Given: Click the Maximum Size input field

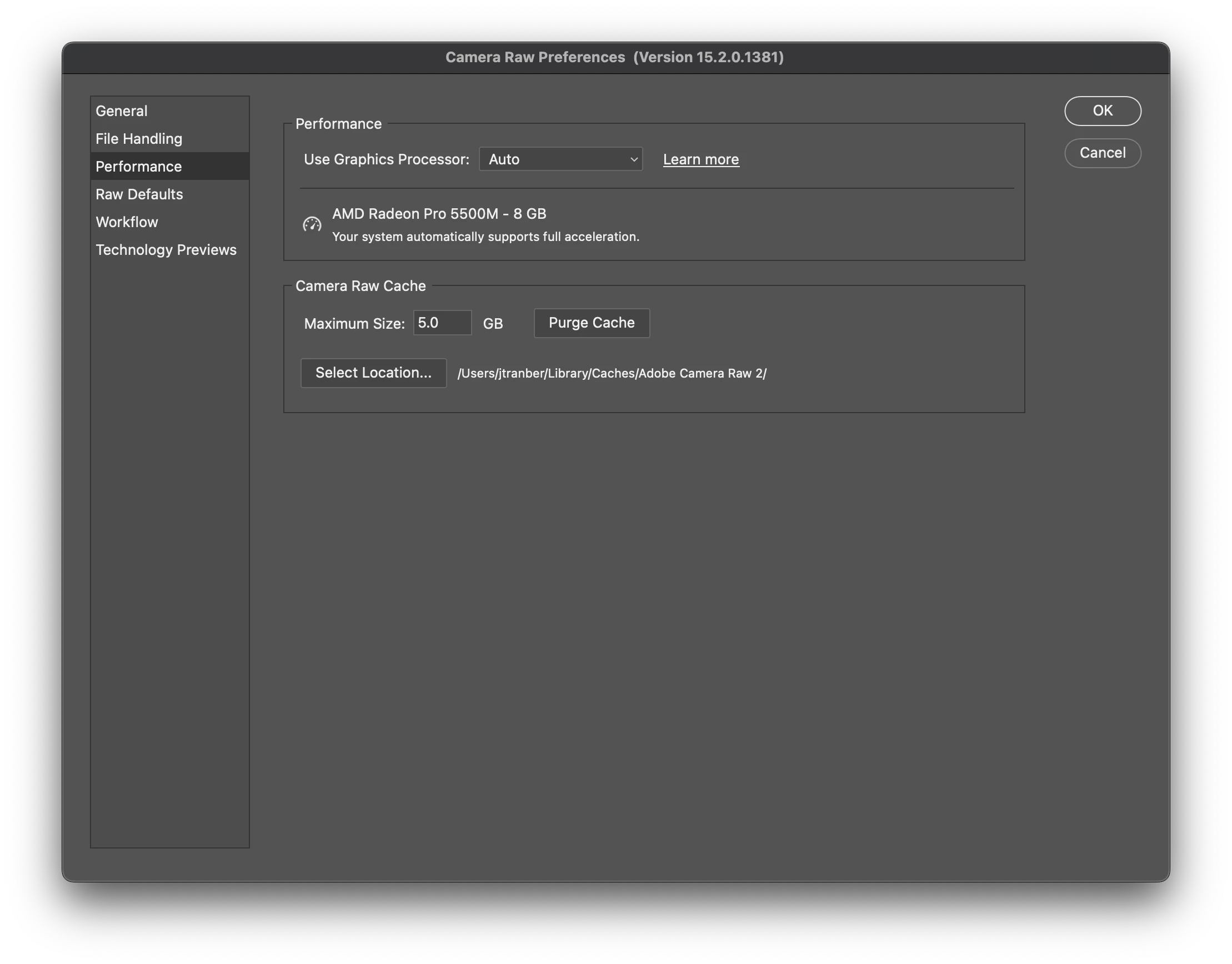Looking at the screenshot, I should point(442,323).
